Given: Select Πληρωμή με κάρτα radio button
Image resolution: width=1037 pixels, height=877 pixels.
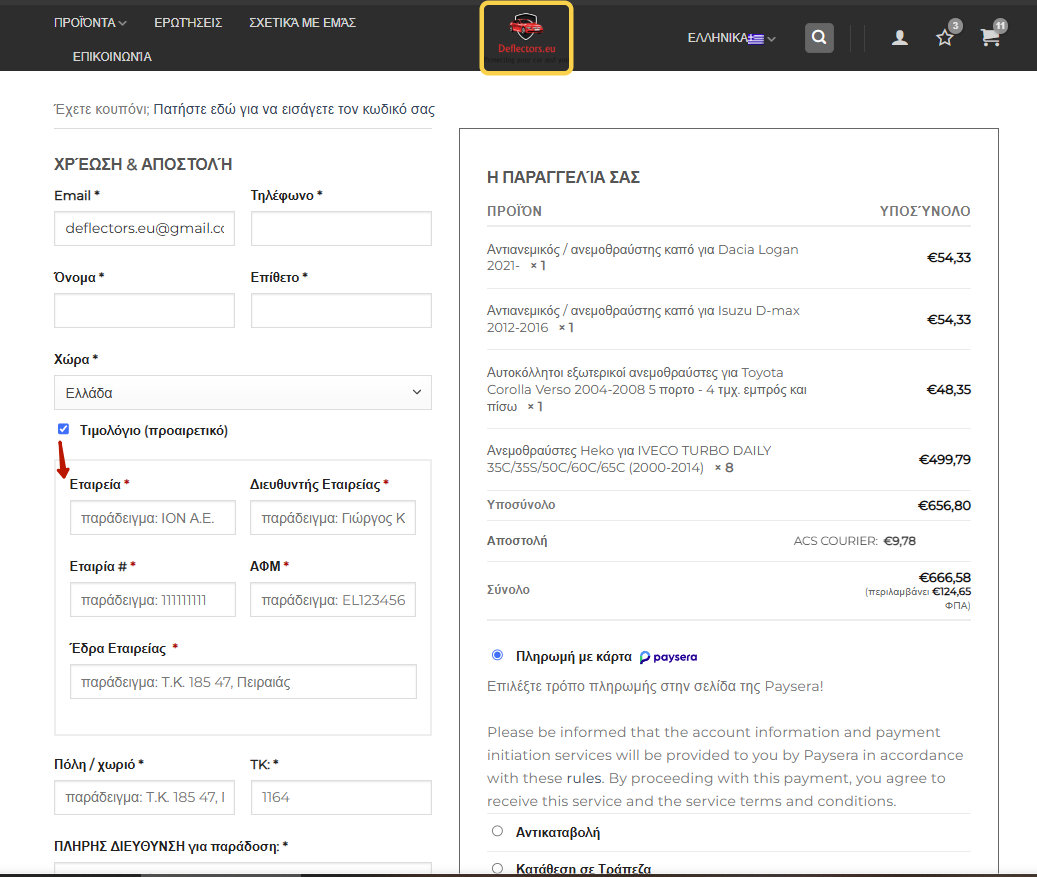Looking at the screenshot, I should (497, 655).
